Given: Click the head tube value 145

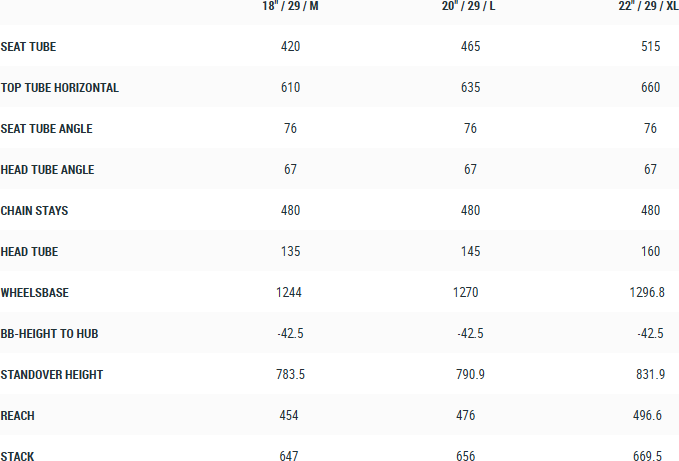Looking at the screenshot, I should (470, 252).
